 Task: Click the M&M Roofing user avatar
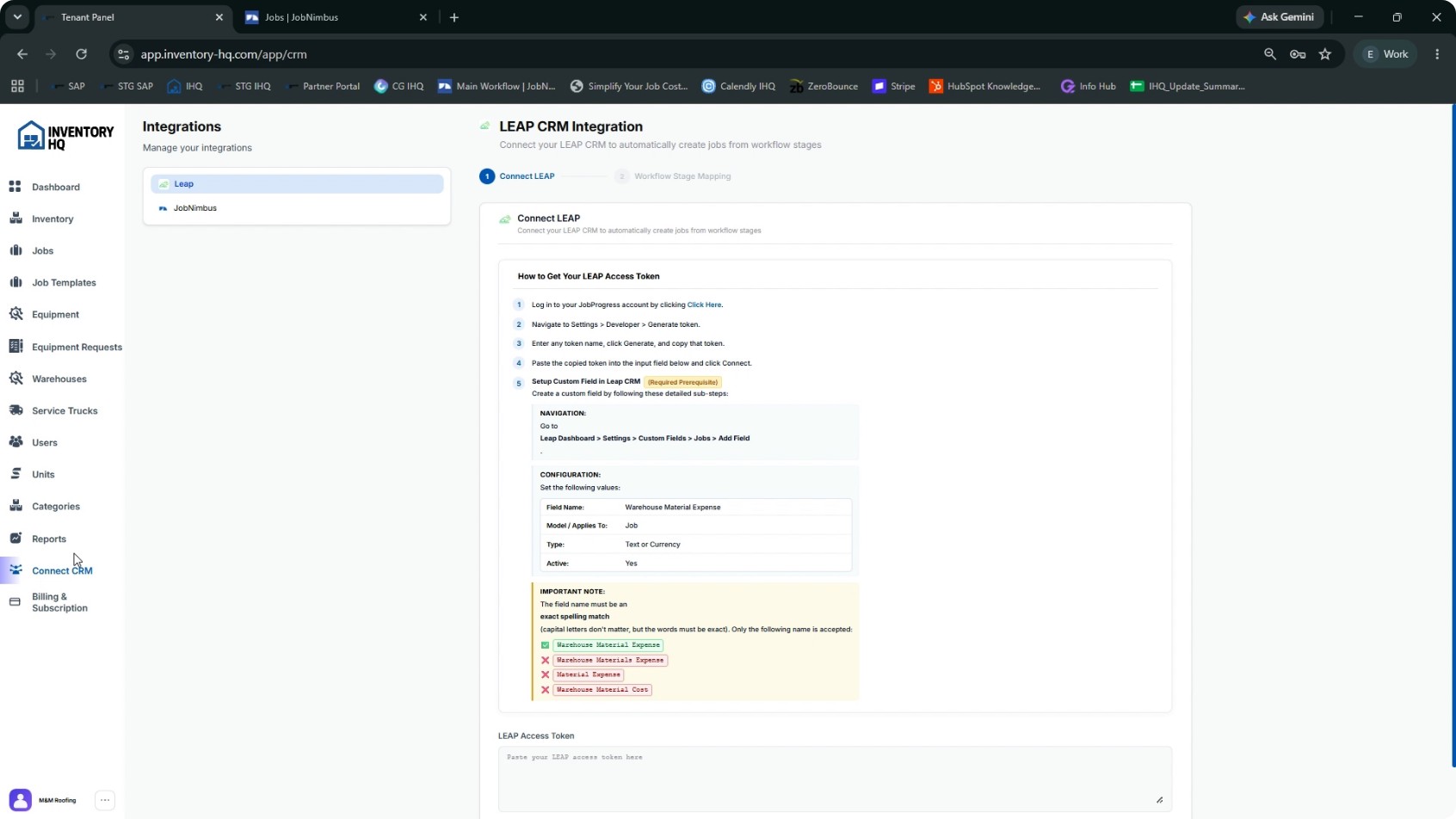click(x=21, y=800)
